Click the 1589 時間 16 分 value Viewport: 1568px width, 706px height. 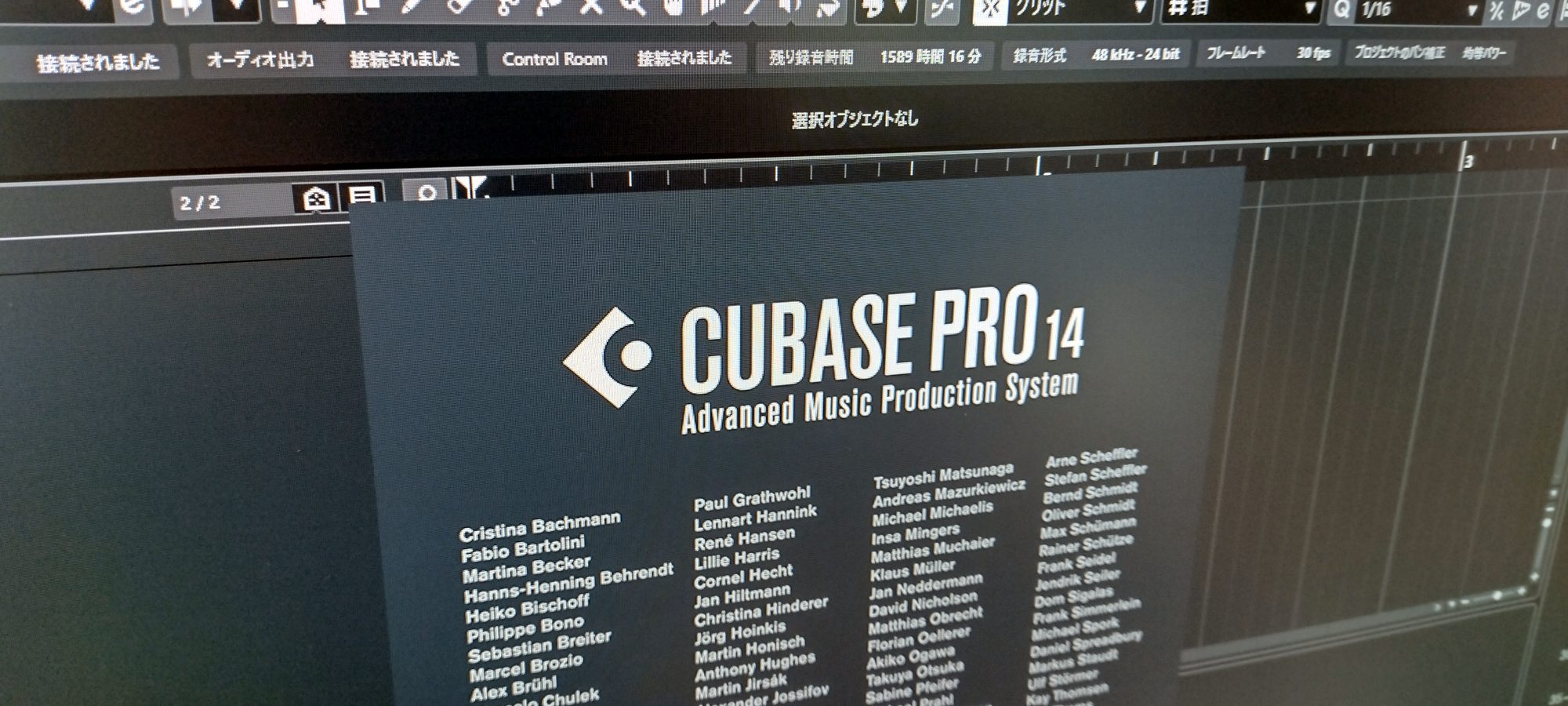point(931,56)
